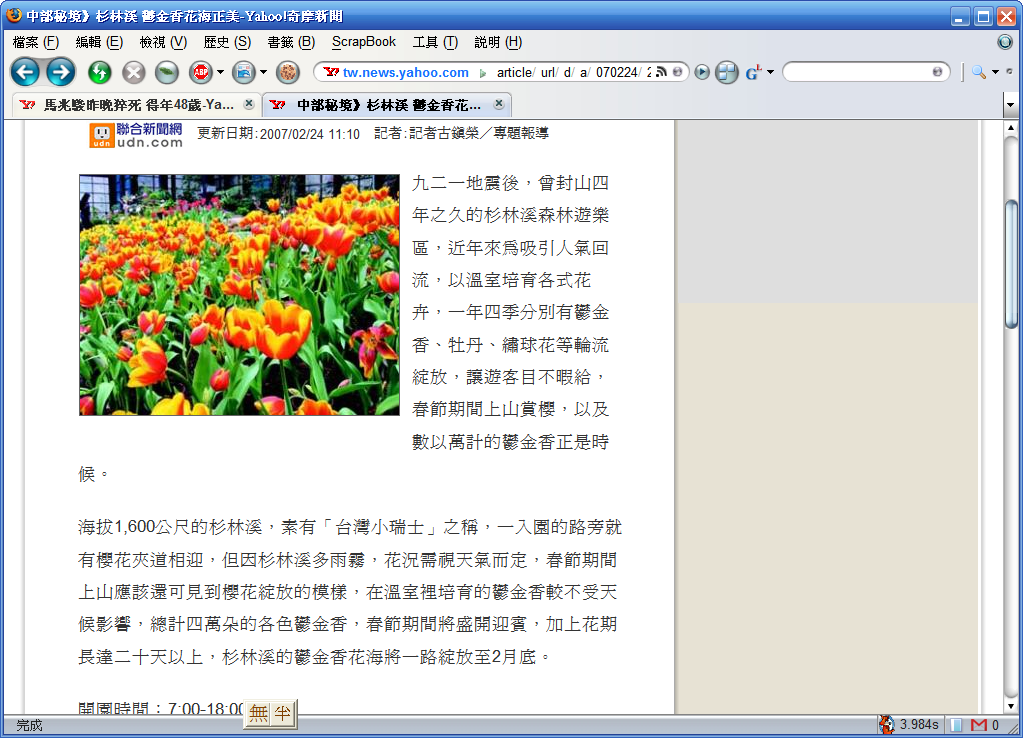Toggle the 半 half-width input button
This screenshot has height=738, width=1023.
283,713
